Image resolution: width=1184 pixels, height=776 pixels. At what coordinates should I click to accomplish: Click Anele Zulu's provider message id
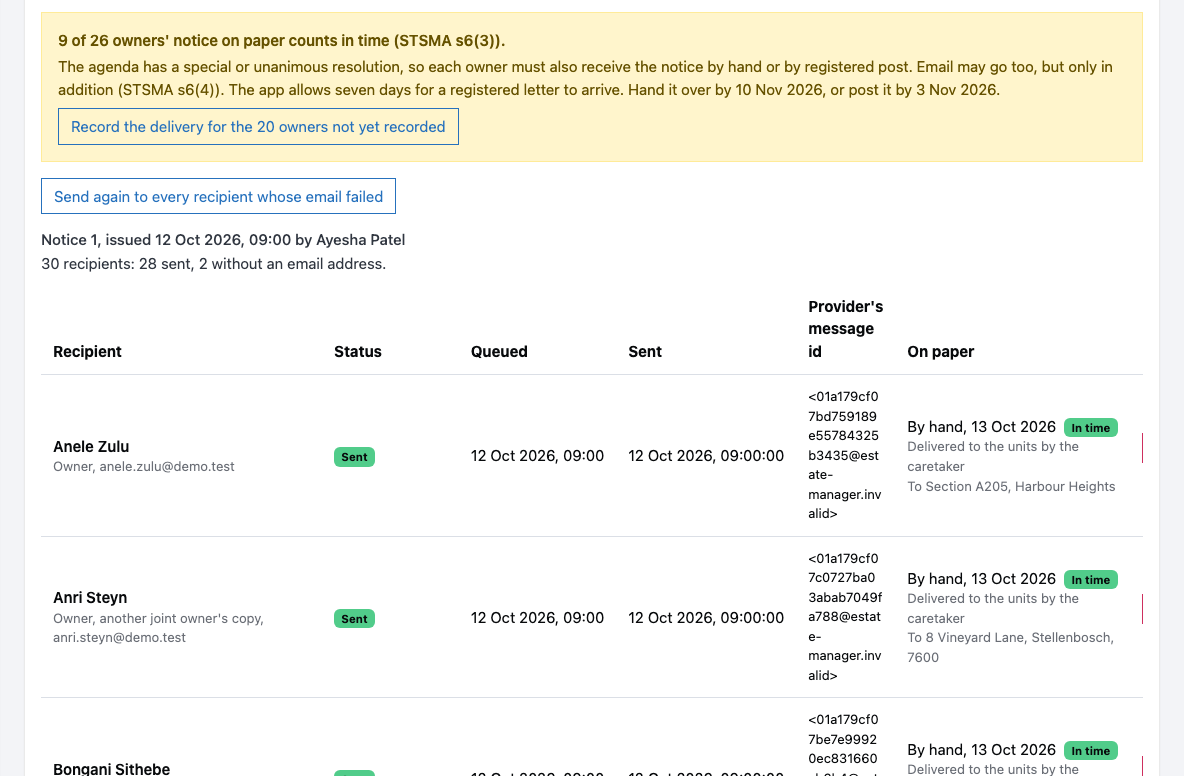click(x=844, y=455)
